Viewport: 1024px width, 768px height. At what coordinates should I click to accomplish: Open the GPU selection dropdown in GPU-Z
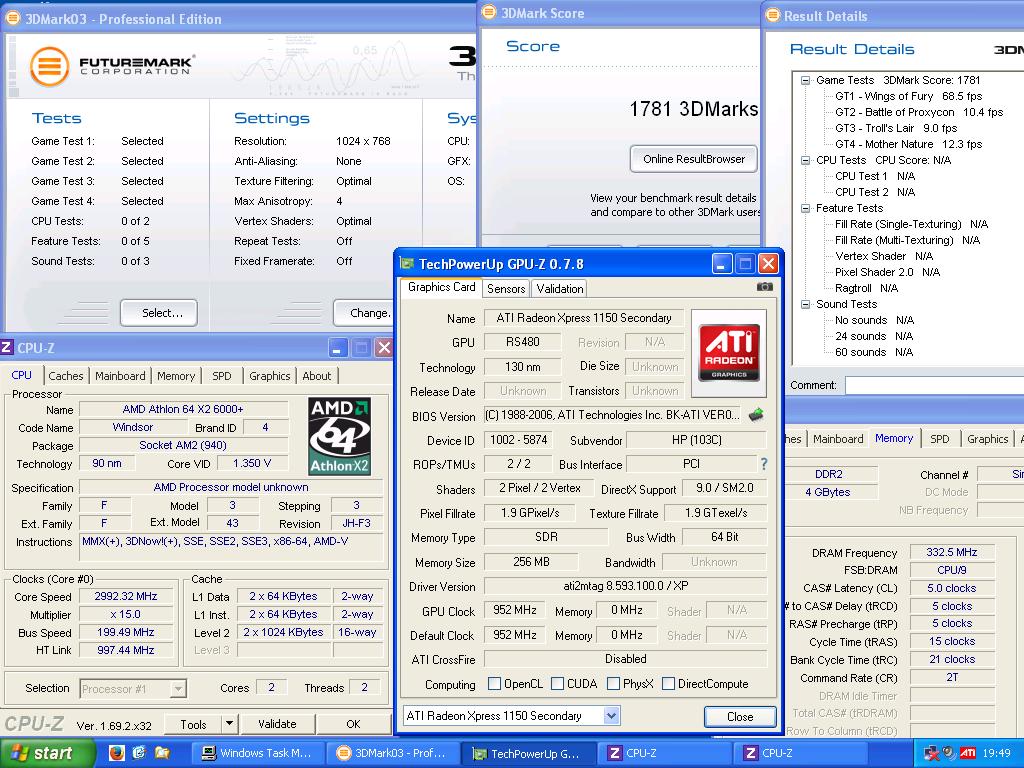coord(611,716)
